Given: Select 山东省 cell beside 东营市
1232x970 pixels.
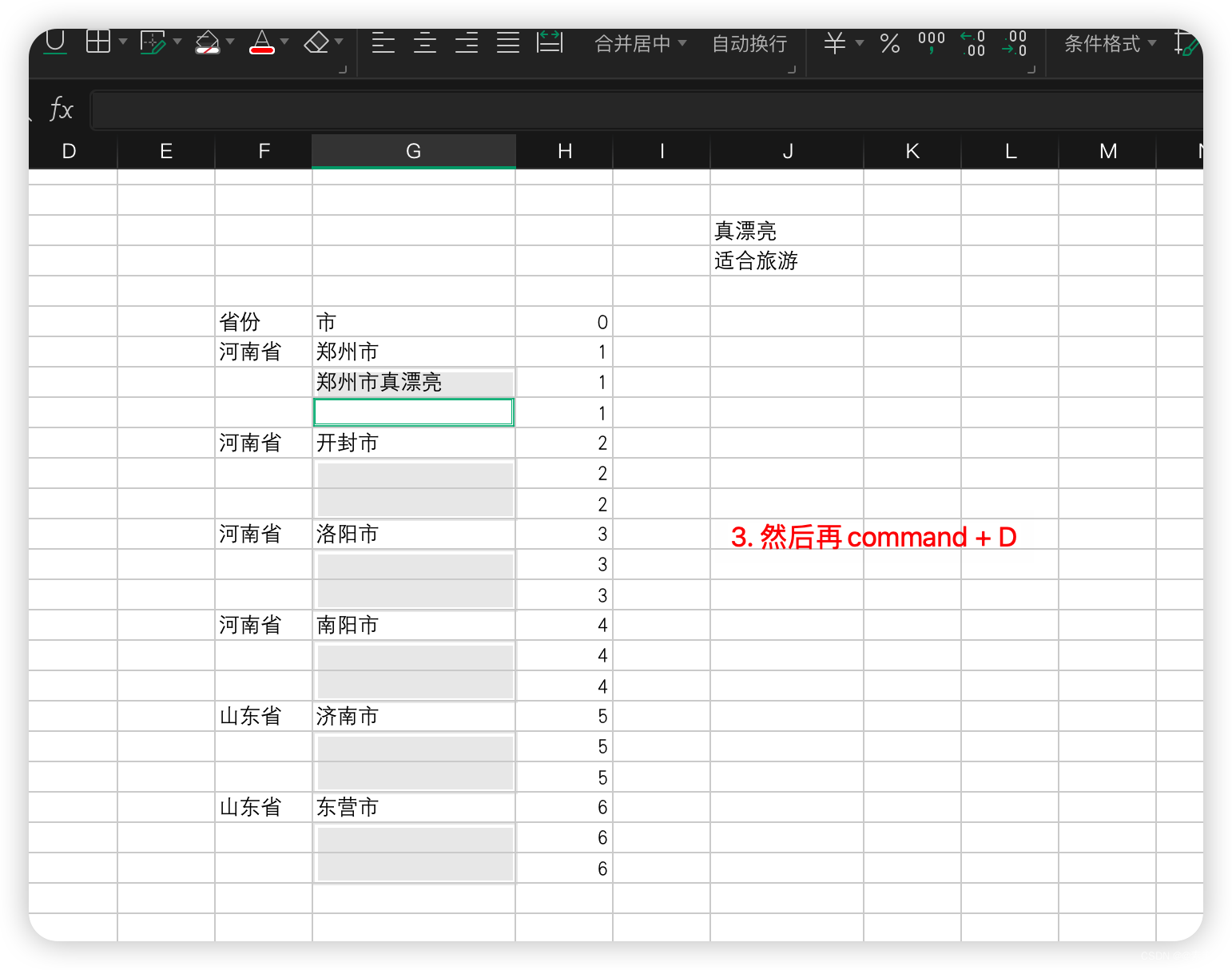Looking at the screenshot, I should 264,808.
